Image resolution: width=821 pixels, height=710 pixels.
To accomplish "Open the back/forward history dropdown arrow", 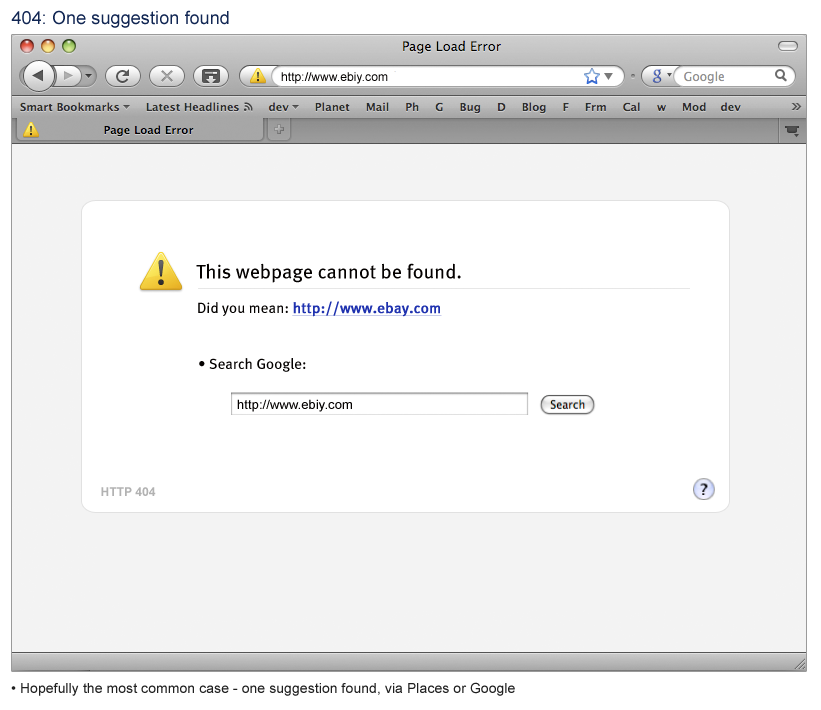I will pos(88,76).
